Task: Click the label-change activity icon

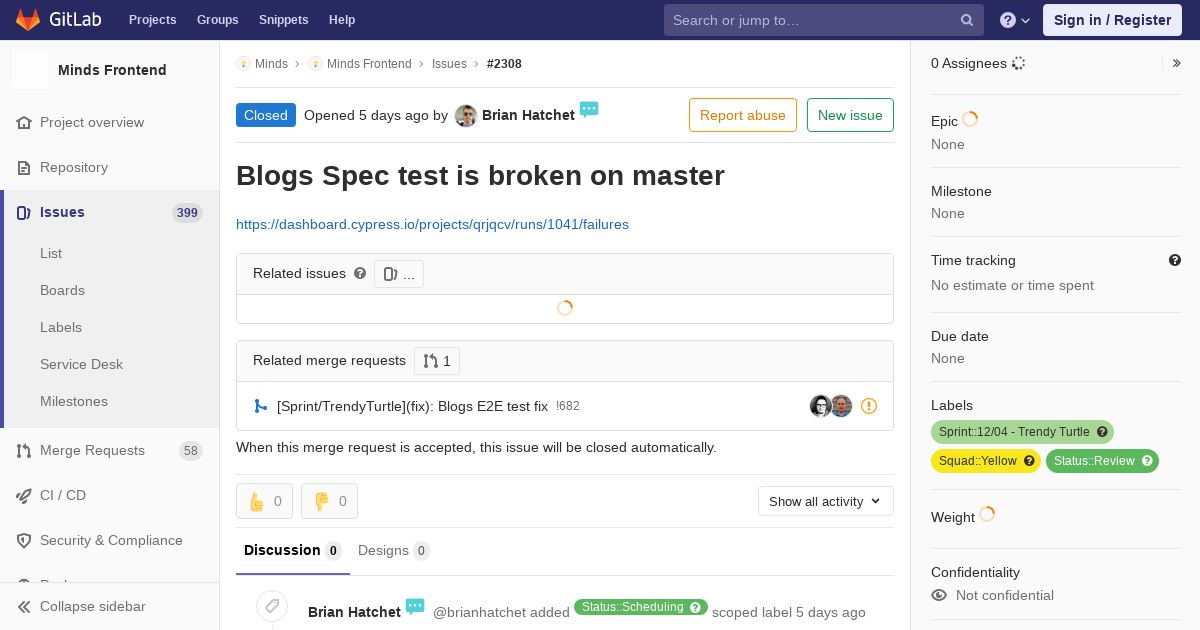Action: [x=272, y=606]
